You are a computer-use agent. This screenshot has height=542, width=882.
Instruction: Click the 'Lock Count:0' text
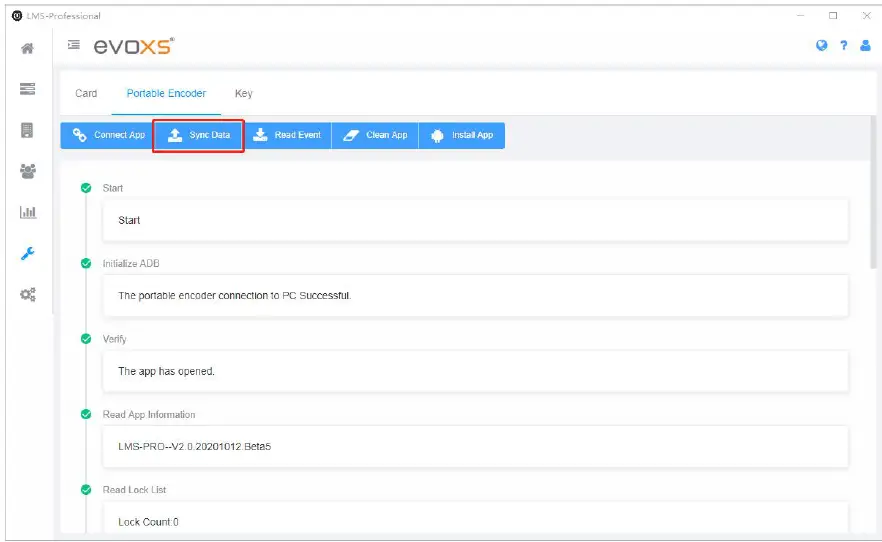148,522
